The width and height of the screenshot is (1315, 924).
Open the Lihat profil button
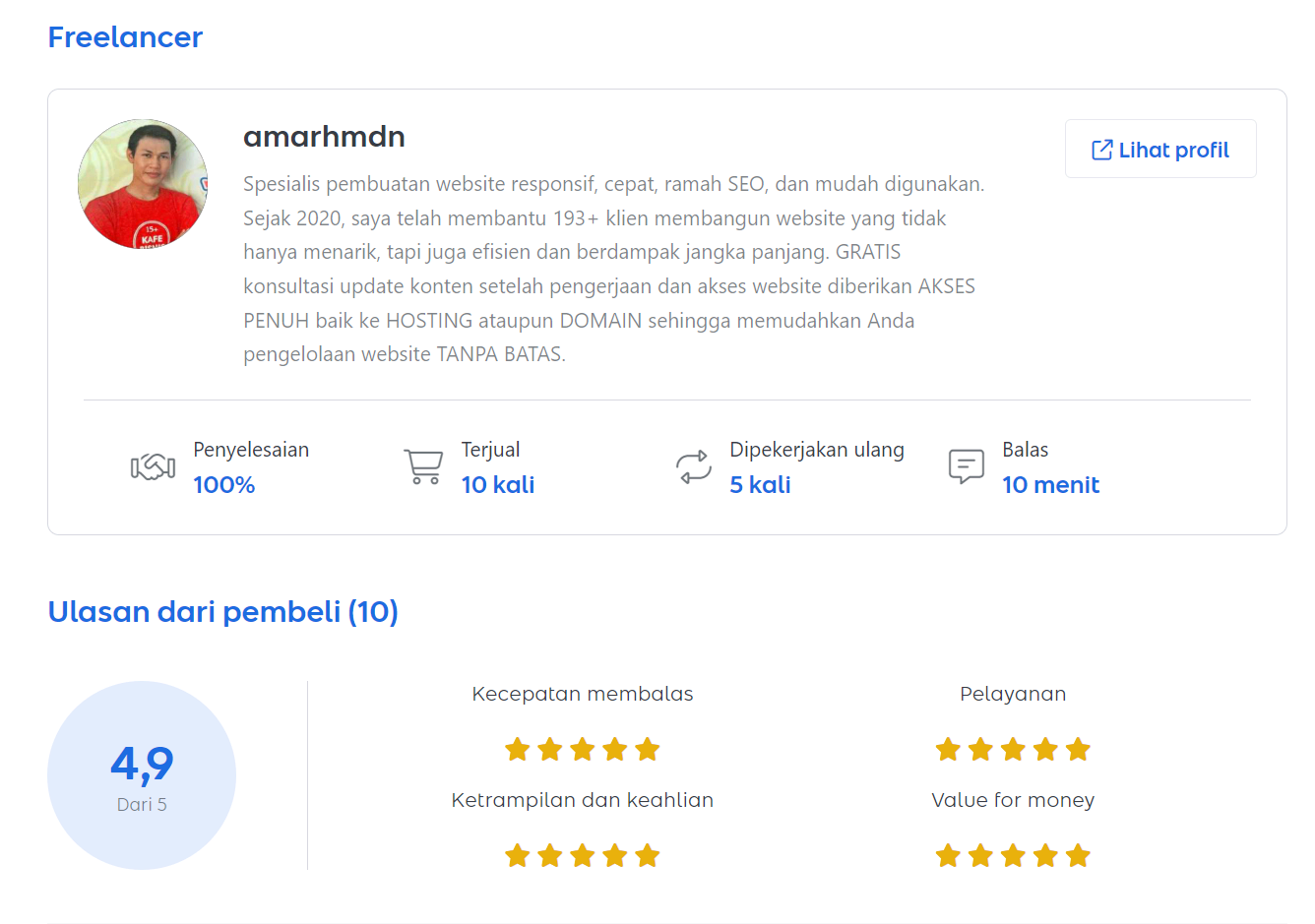click(x=1160, y=150)
